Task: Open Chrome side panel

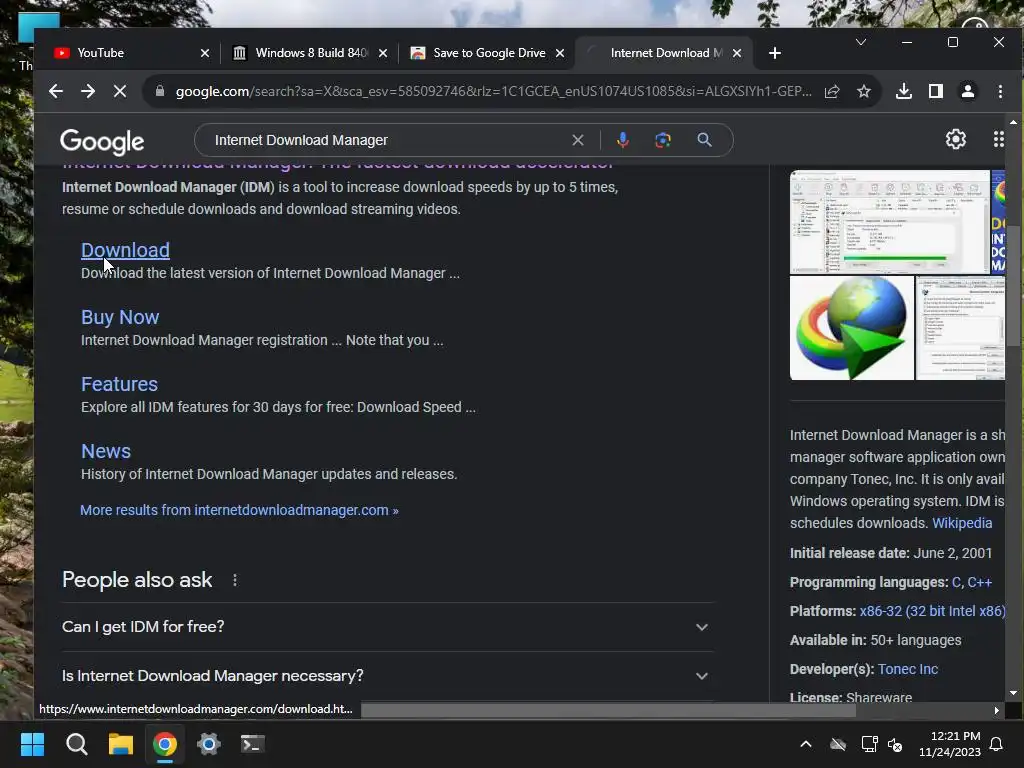Action: pos(936,91)
